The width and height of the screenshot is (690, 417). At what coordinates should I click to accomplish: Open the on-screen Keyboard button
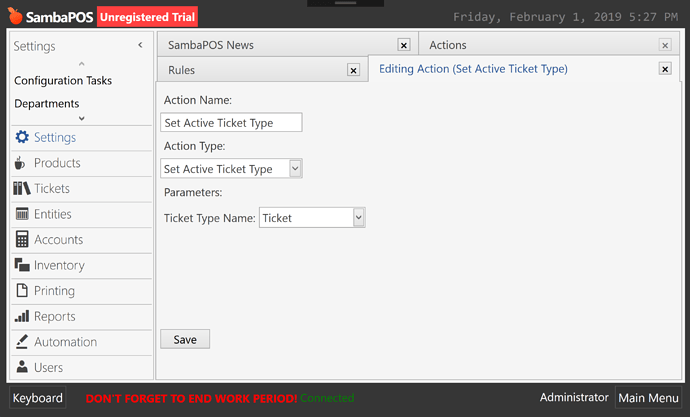tap(37, 398)
